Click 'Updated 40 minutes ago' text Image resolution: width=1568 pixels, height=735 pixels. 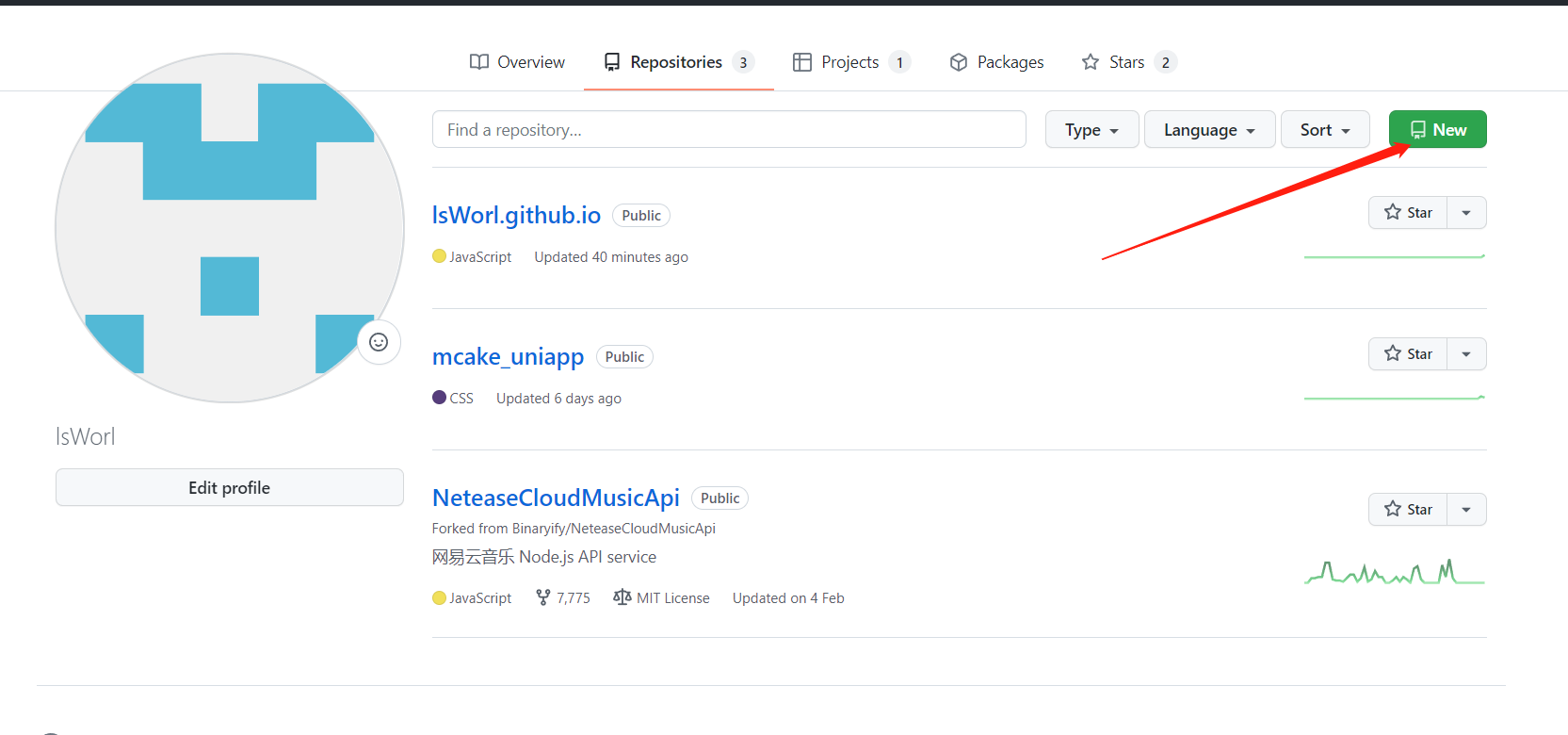point(611,257)
